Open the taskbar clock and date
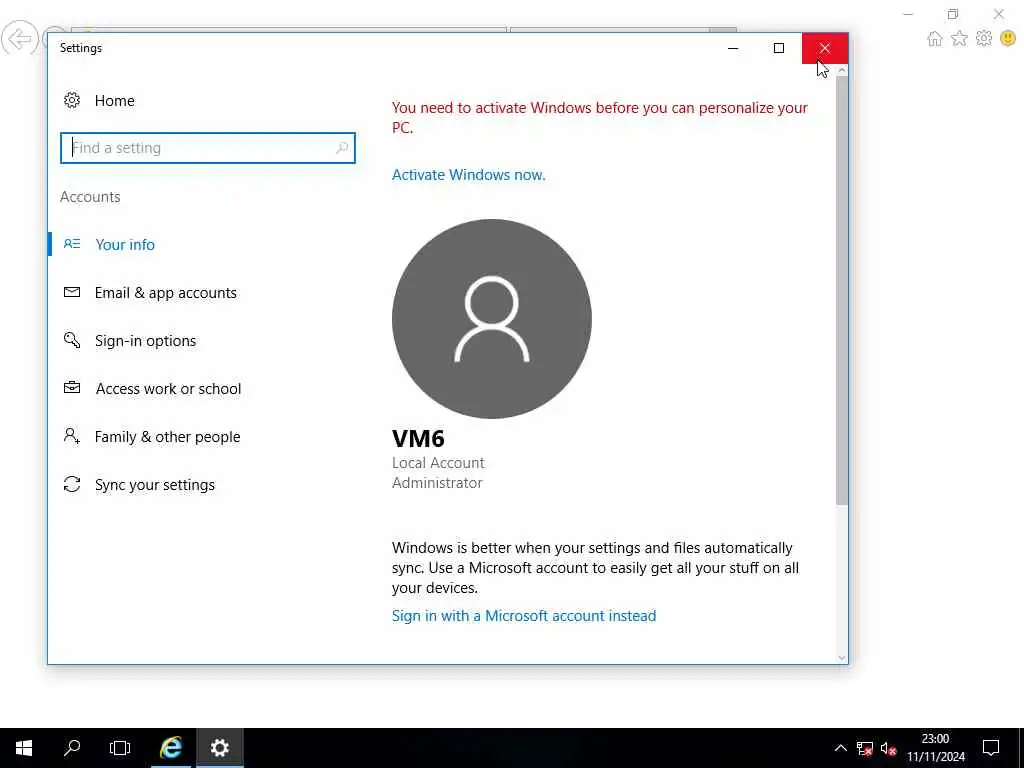Screen dimensions: 1024x768 tap(936, 748)
